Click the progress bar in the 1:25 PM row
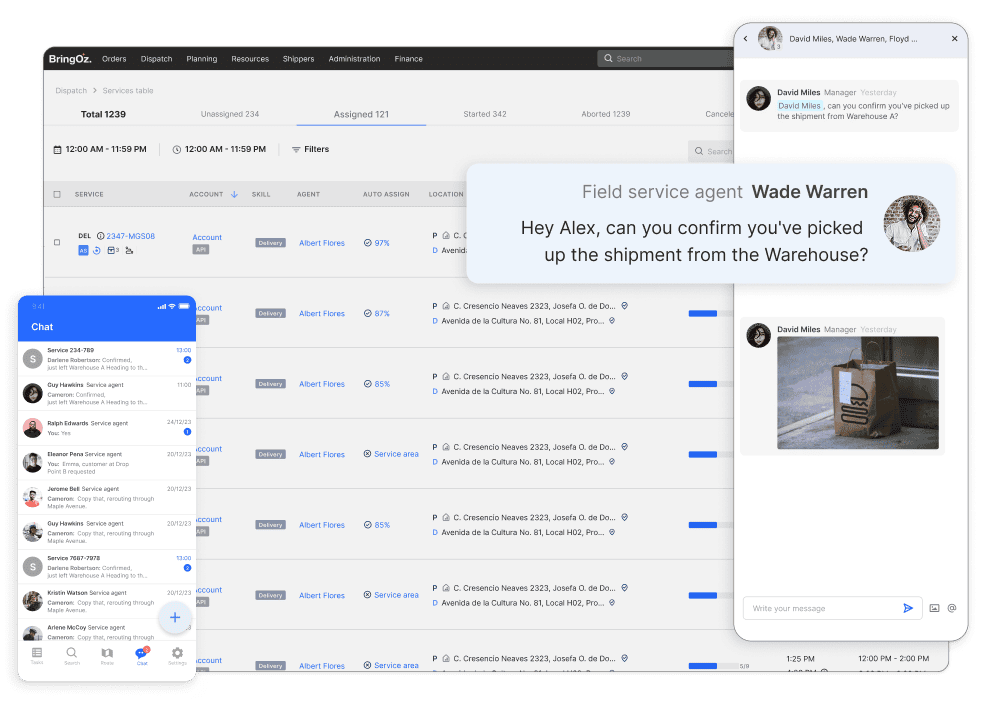Image resolution: width=981 pixels, height=701 pixels. 713,666
